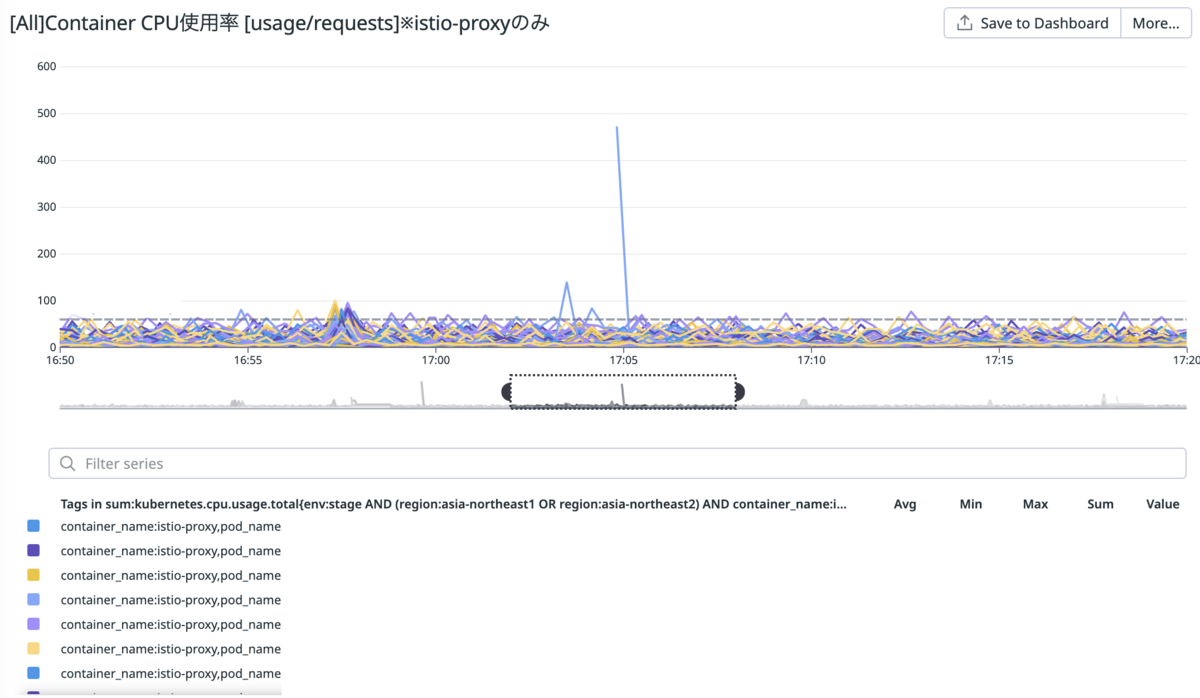Click inside the dotted time range selection box

click(623, 391)
